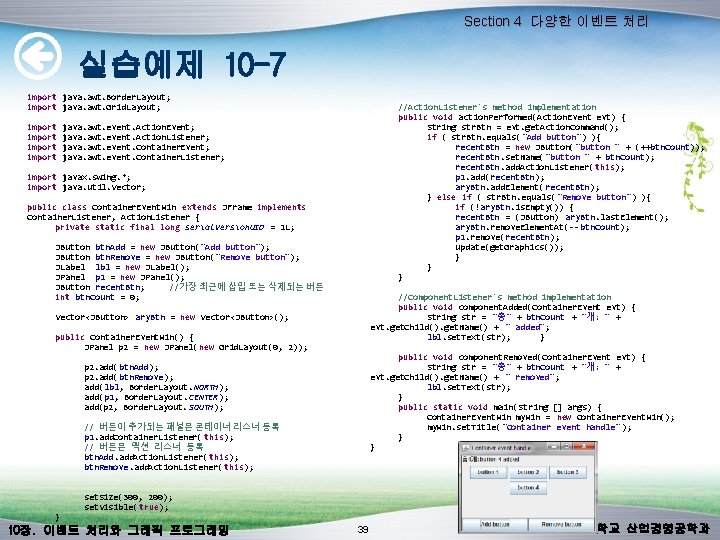Click the 'aryBtn.addElement(recentBtn);' line

(527, 187)
